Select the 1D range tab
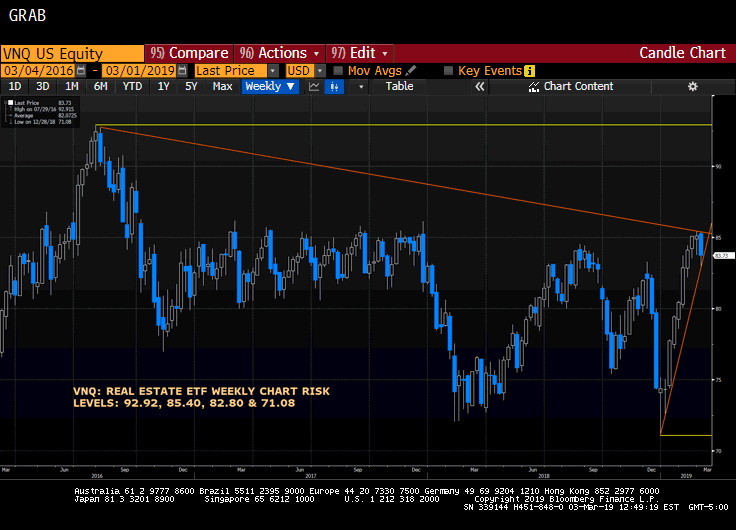The image size is (736, 530). pyautogui.click(x=15, y=86)
